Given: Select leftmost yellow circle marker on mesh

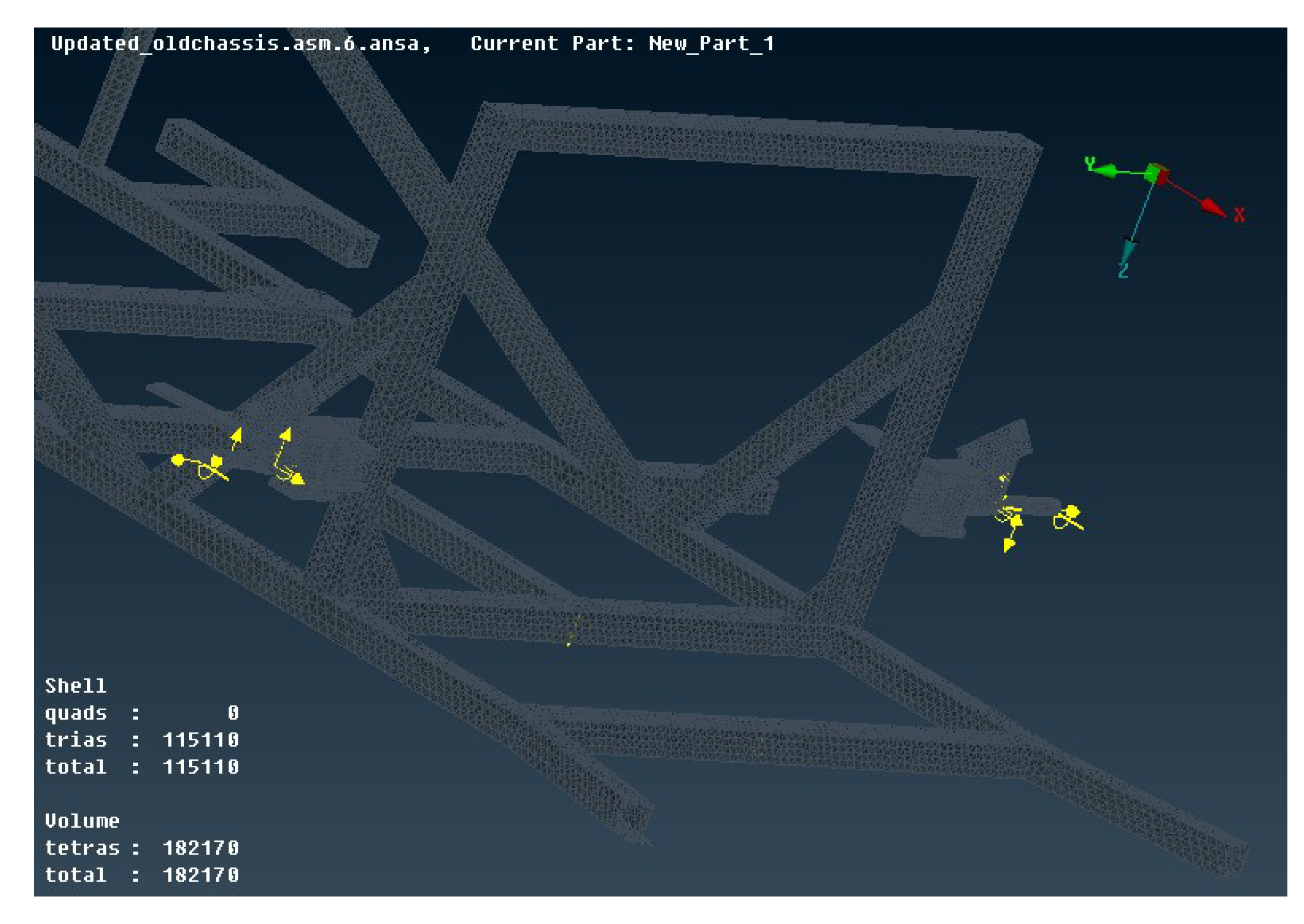Looking at the screenshot, I should click(177, 460).
